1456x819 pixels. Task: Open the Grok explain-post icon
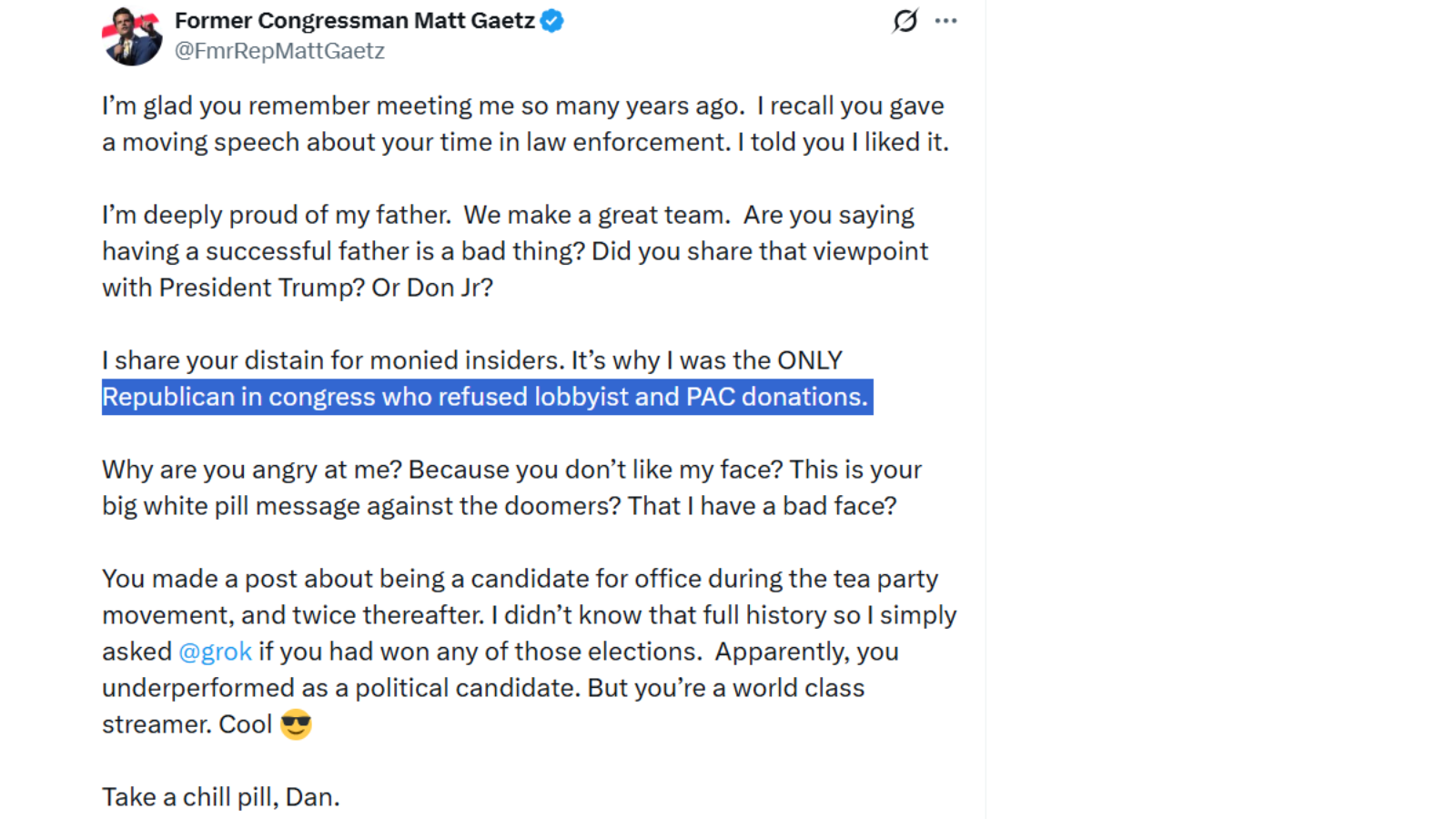905,20
